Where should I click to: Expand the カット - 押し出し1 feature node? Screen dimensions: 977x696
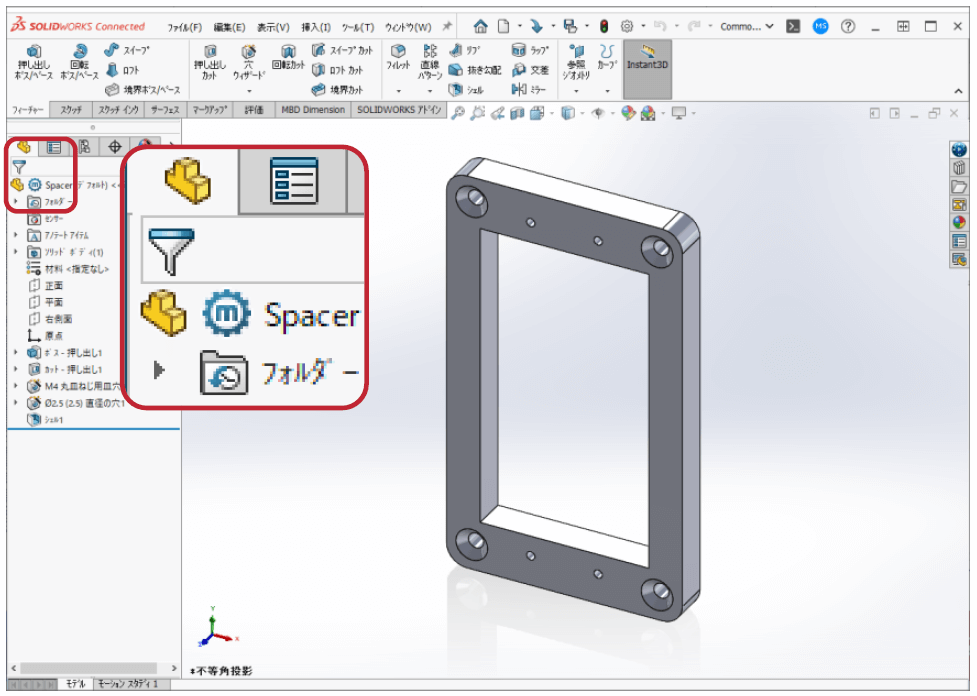point(16,369)
